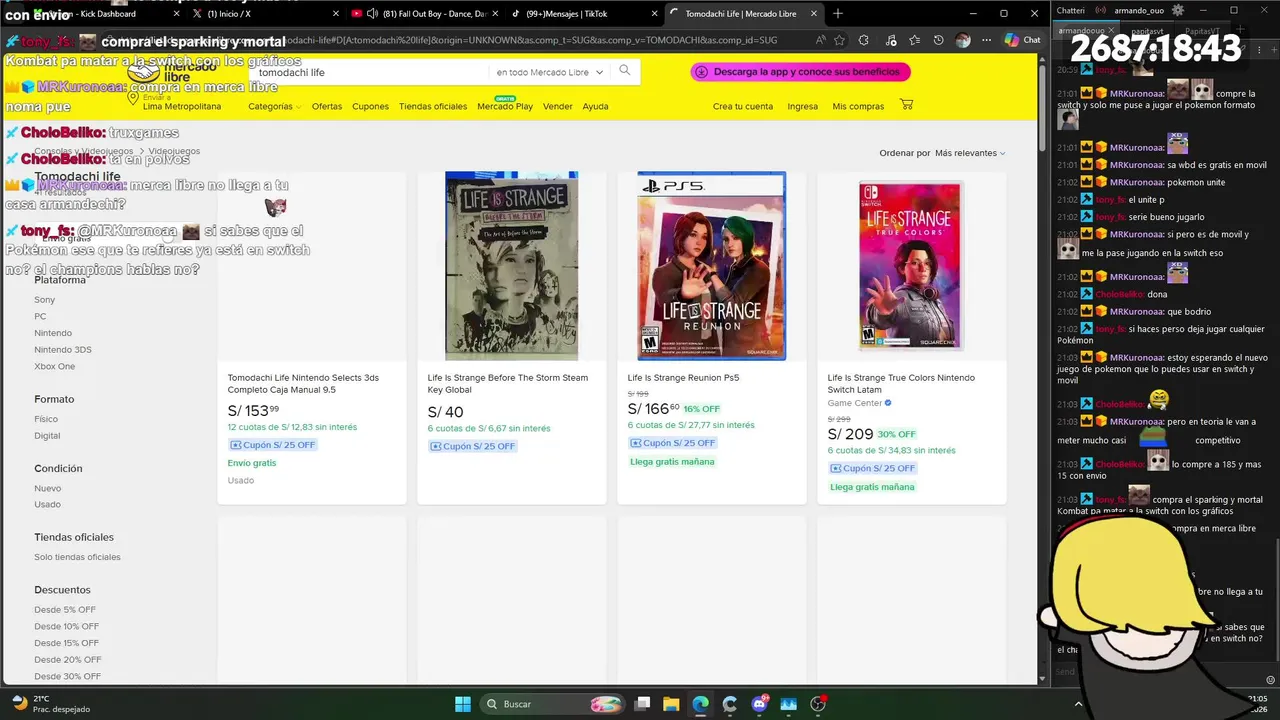Filter by Usado condition
Viewport: 1280px width, 720px height.
click(47, 504)
